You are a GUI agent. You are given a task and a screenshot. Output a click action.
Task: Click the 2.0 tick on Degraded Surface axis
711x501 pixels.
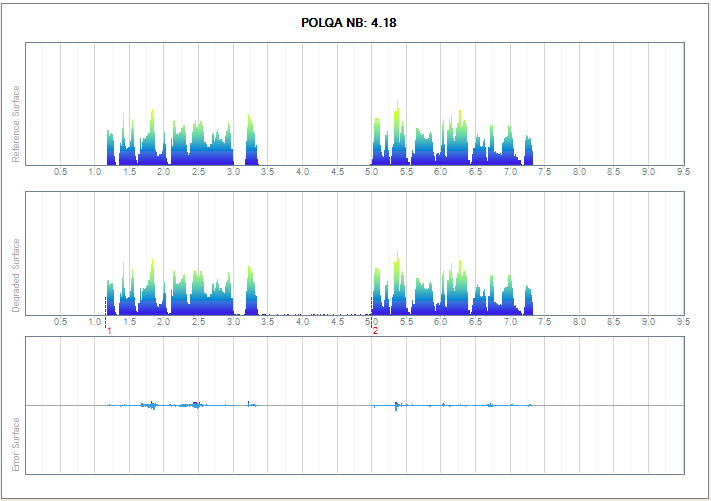[x=164, y=322]
